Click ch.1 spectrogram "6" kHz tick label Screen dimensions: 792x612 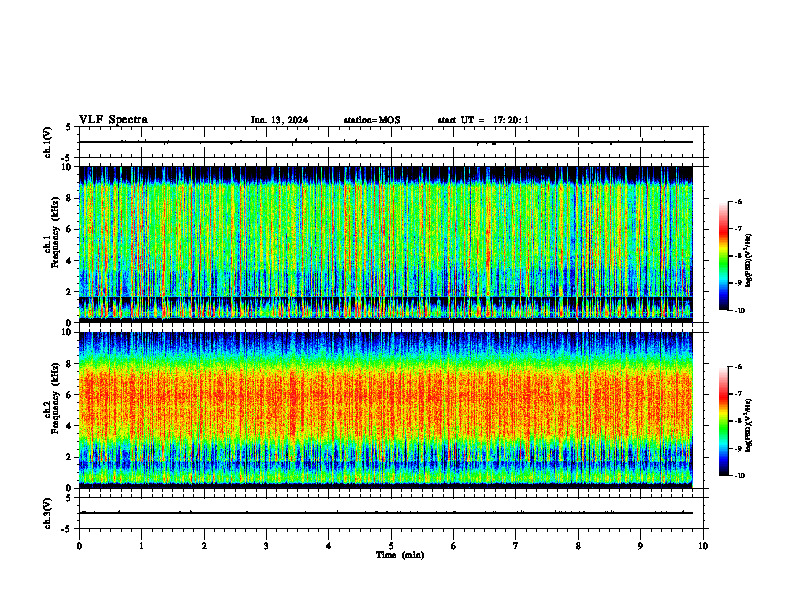click(x=69, y=229)
